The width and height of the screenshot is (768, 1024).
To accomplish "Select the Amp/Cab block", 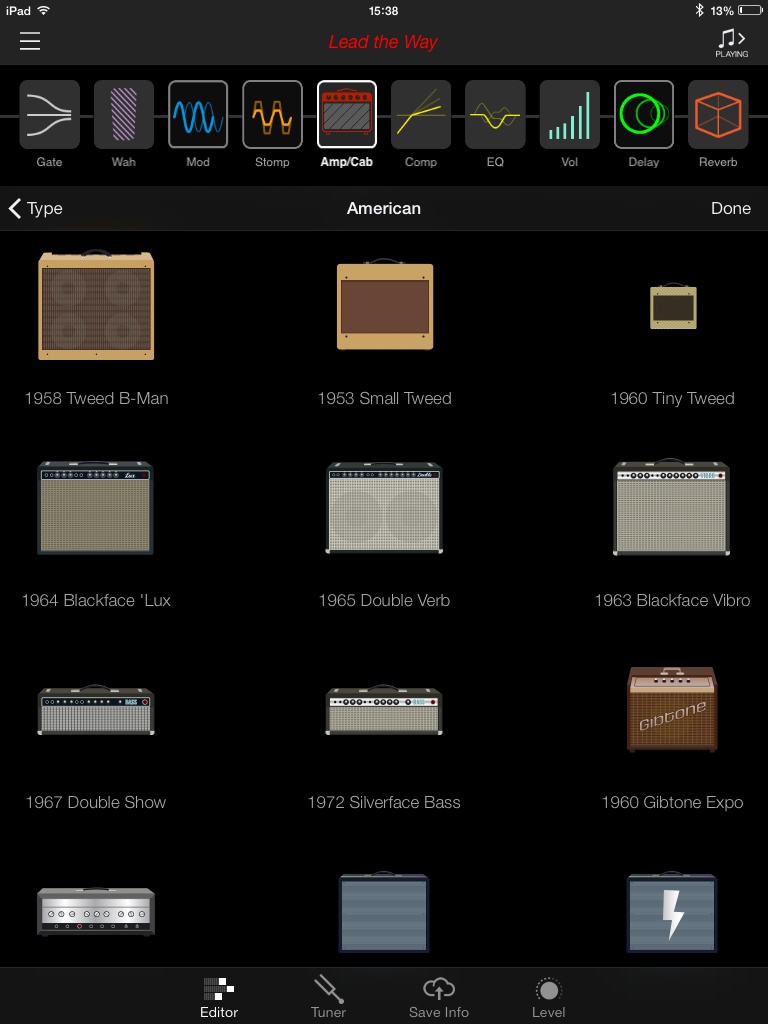I will [x=347, y=115].
